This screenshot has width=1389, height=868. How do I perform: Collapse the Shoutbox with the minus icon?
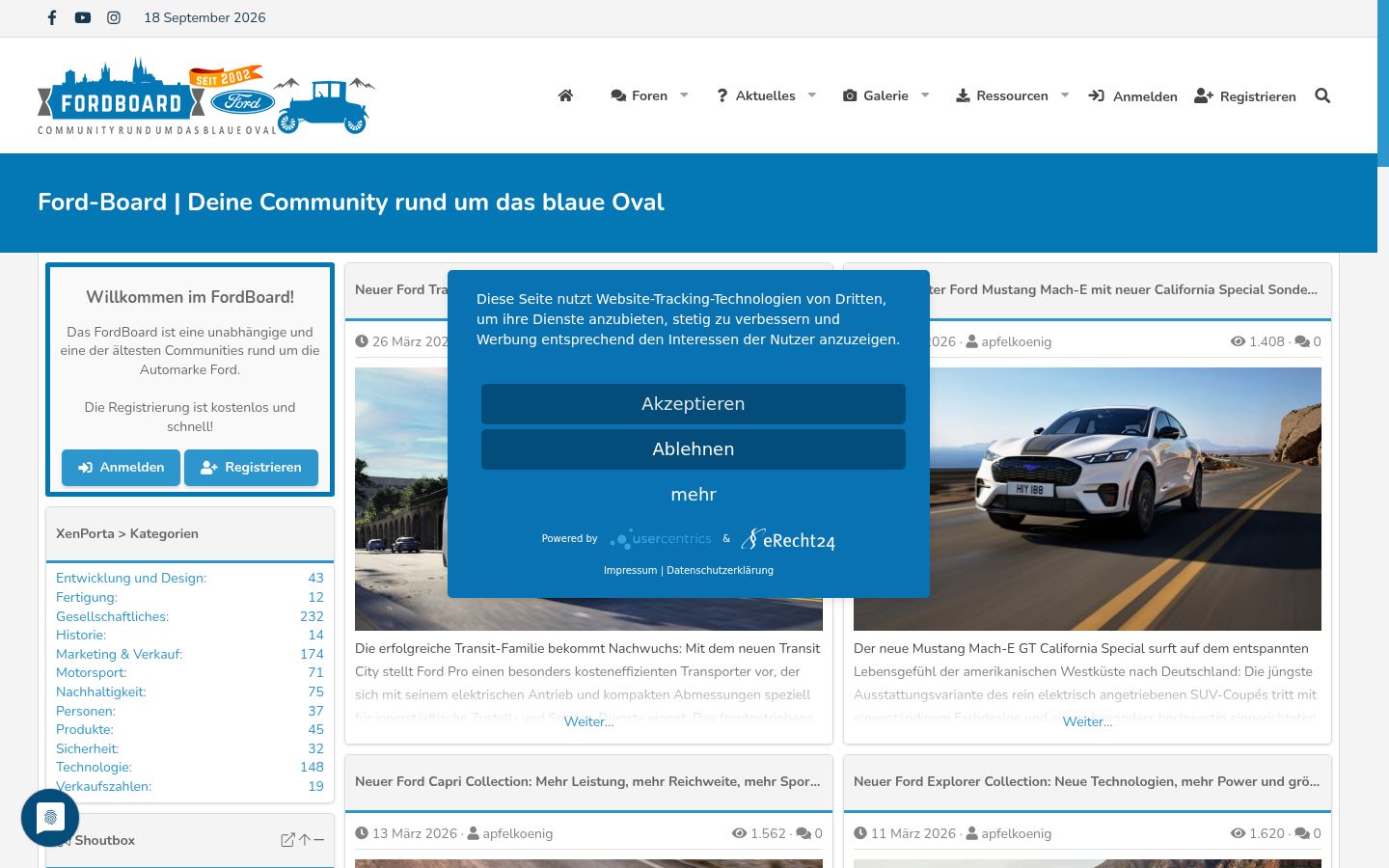[319, 840]
